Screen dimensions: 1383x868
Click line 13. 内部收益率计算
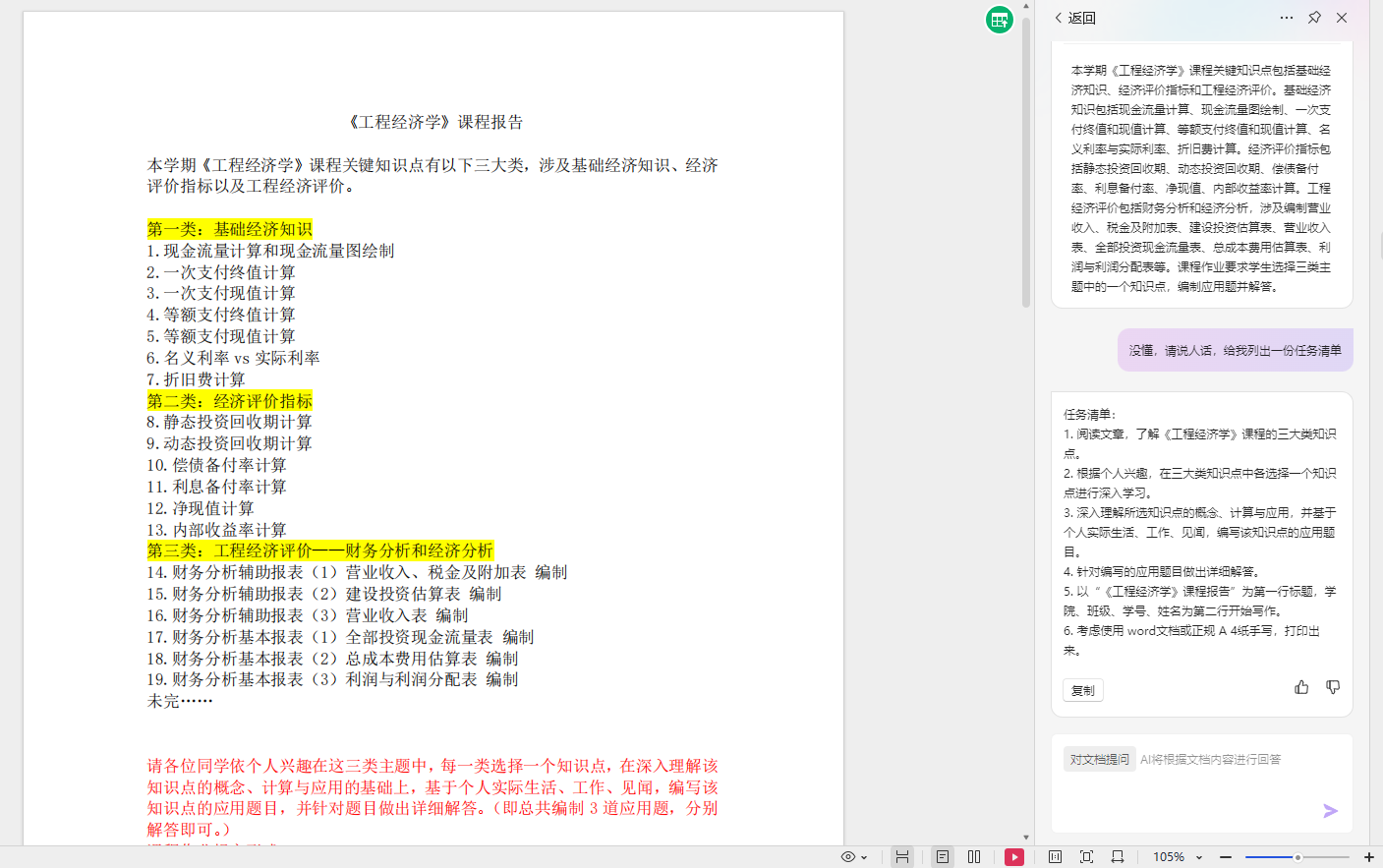click(216, 530)
